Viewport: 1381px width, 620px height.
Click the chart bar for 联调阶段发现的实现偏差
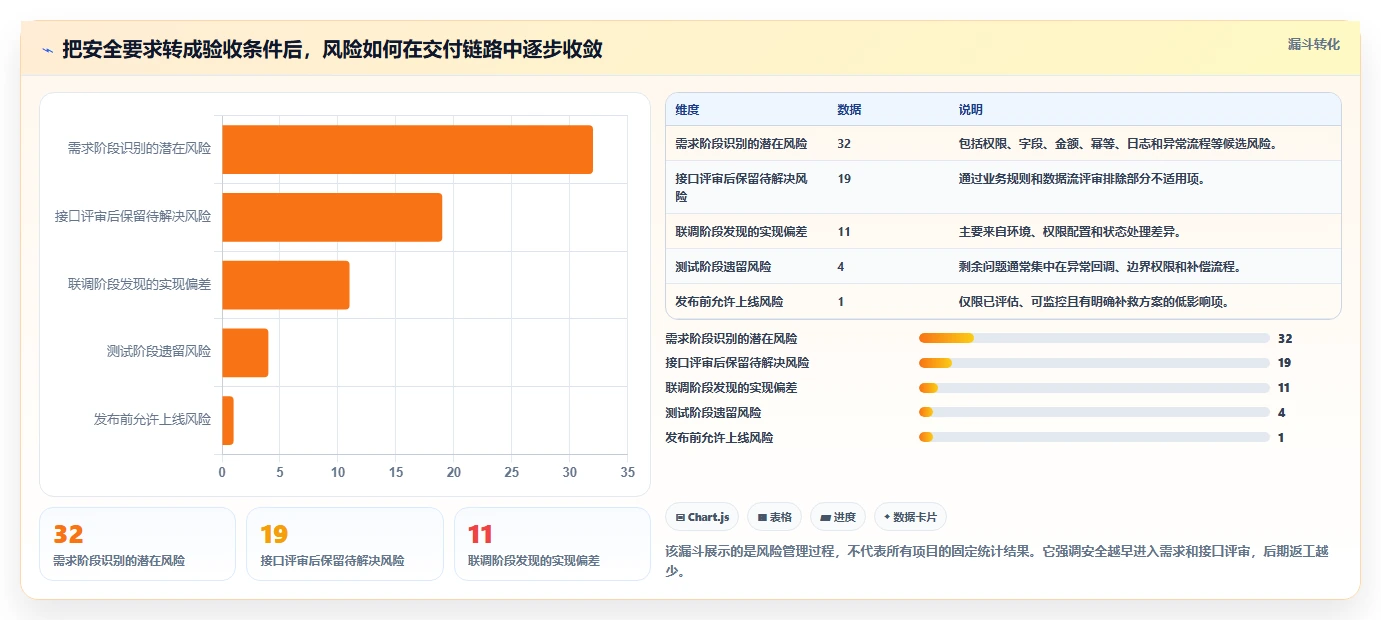click(x=285, y=285)
